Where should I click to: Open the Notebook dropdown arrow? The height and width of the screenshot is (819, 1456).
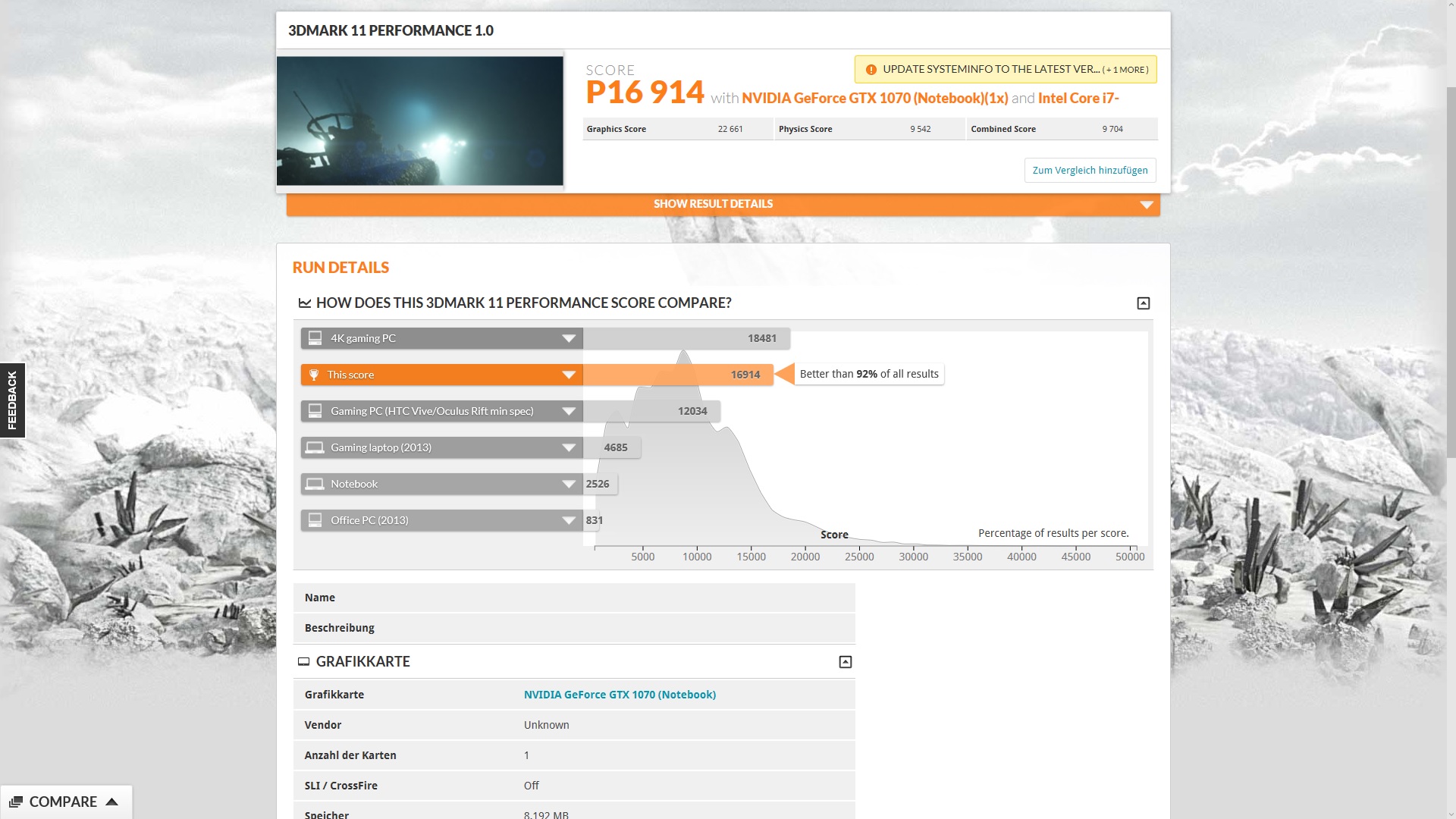point(569,484)
